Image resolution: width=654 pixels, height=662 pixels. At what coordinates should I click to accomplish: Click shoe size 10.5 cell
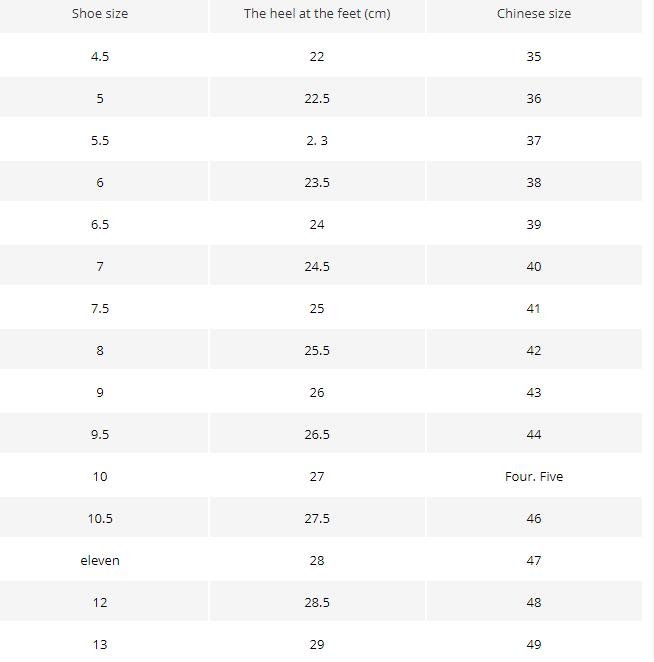click(100, 519)
